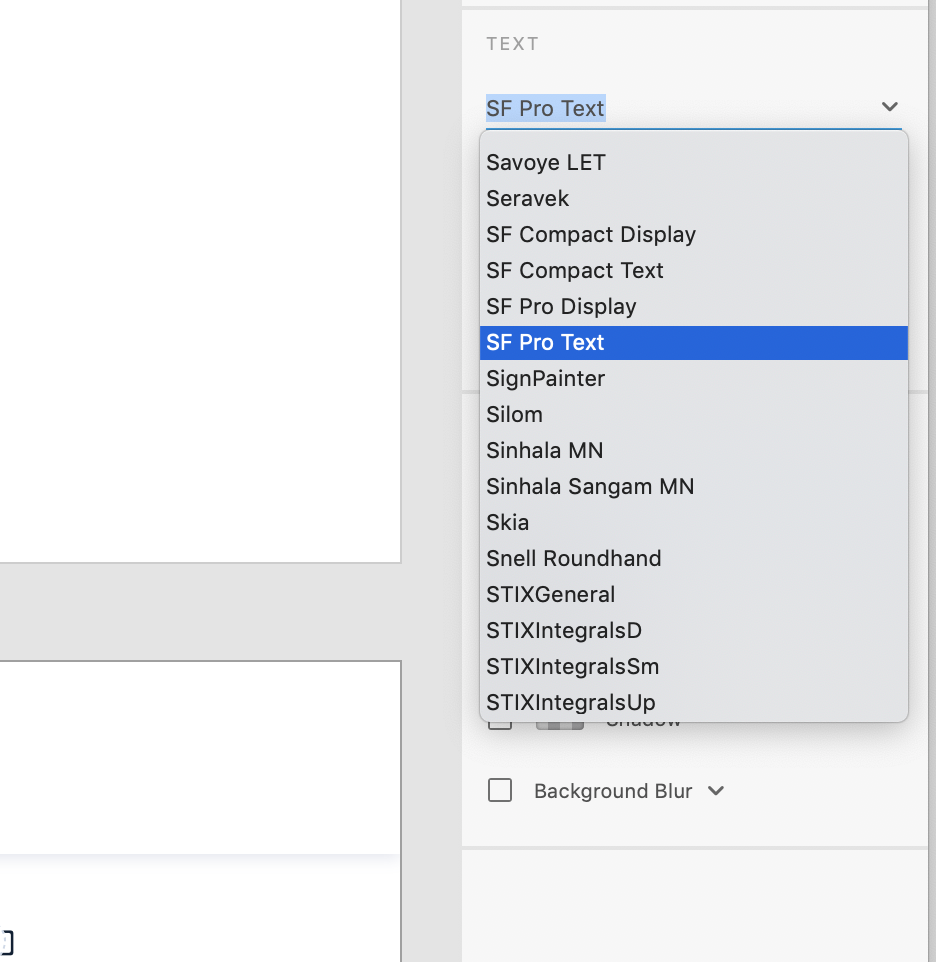This screenshot has height=962, width=936.
Task: Select Snell Roundhand font
Action: pyautogui.click(x=574, y=558)
